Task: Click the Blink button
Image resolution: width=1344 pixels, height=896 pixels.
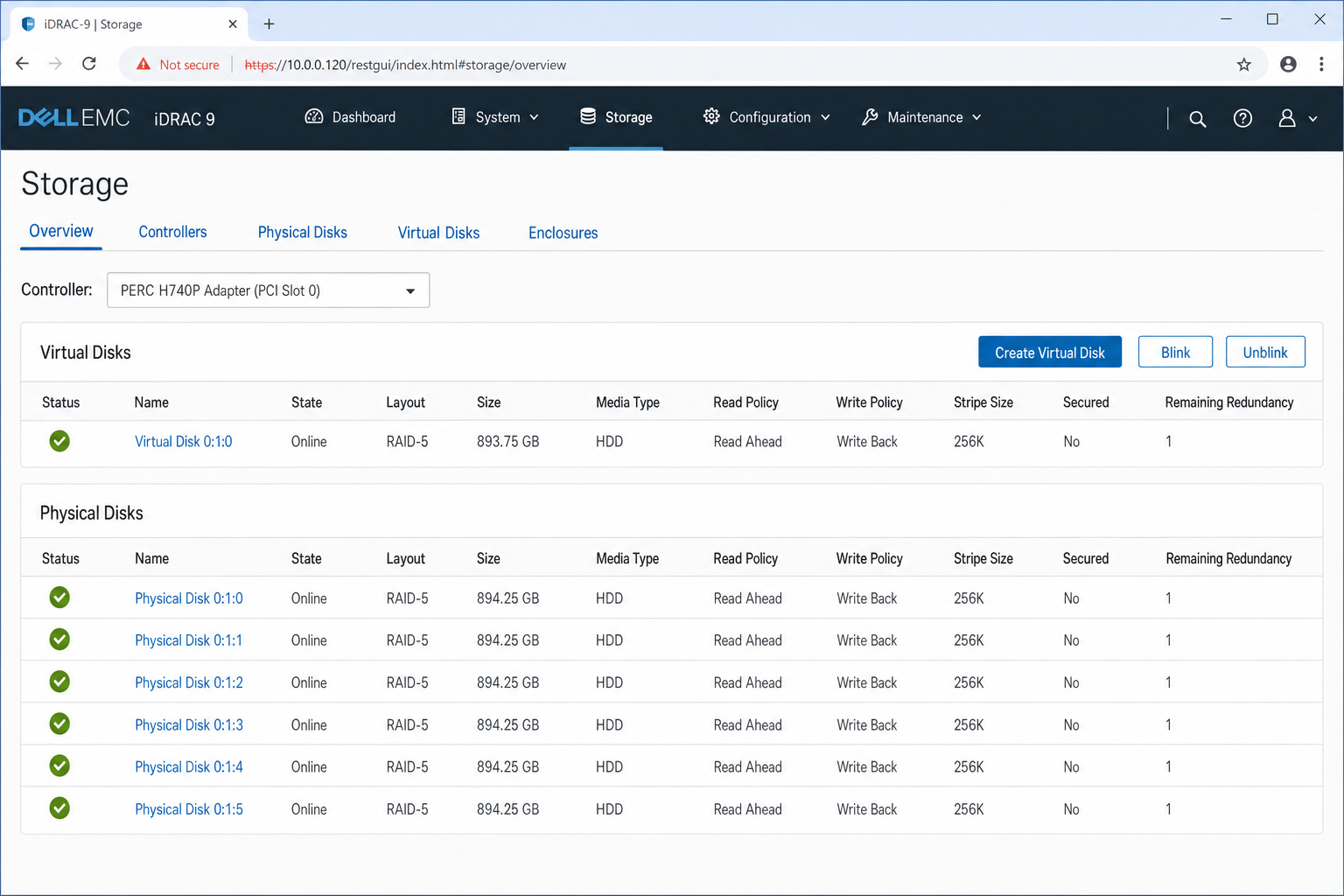Action: point(1175,352)
